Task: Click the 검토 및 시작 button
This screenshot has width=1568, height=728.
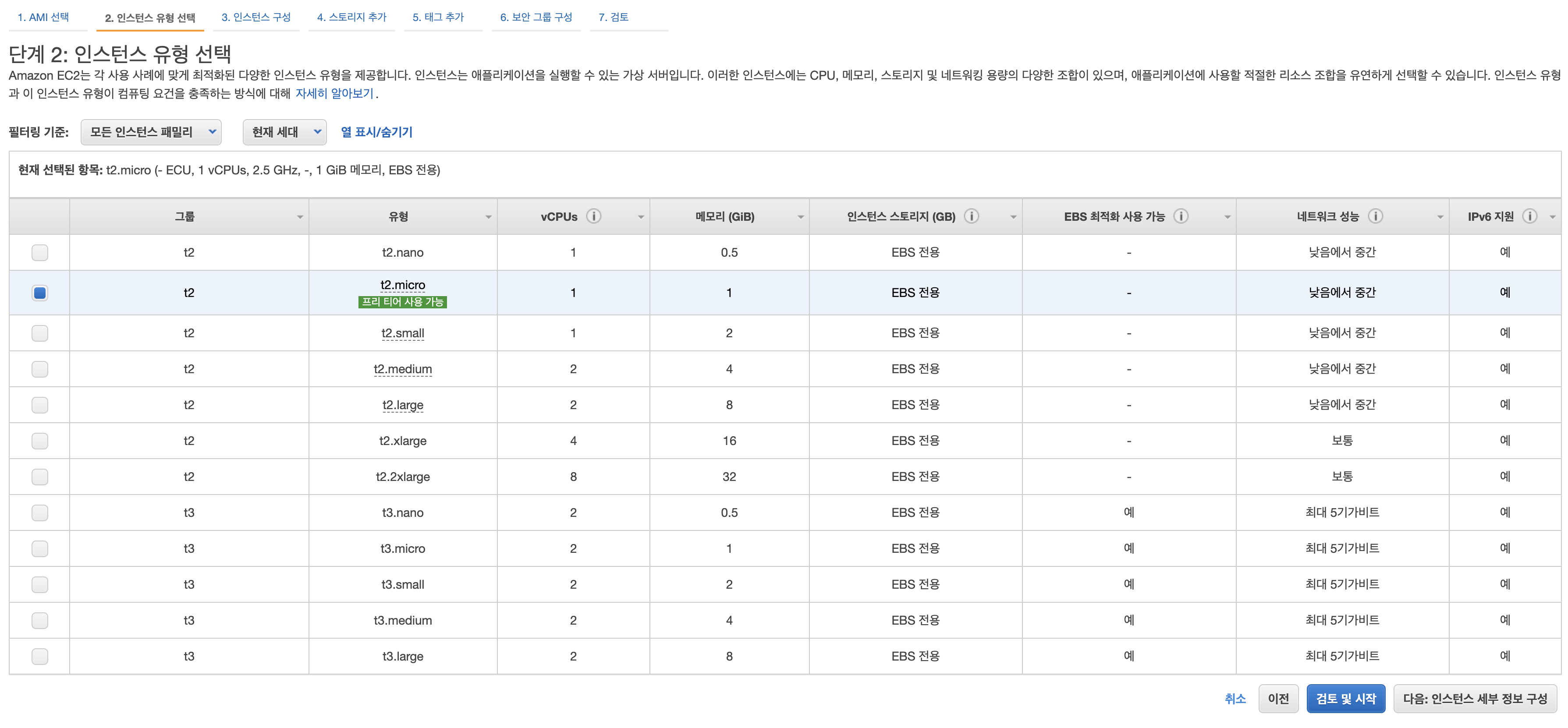Action: pos(1345,698)
